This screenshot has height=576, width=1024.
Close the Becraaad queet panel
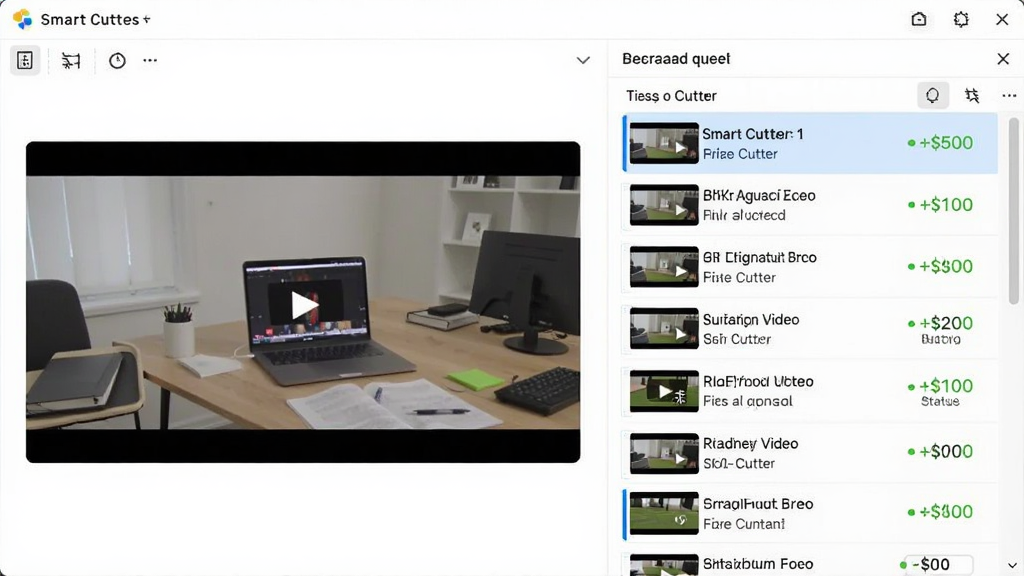1003,59
